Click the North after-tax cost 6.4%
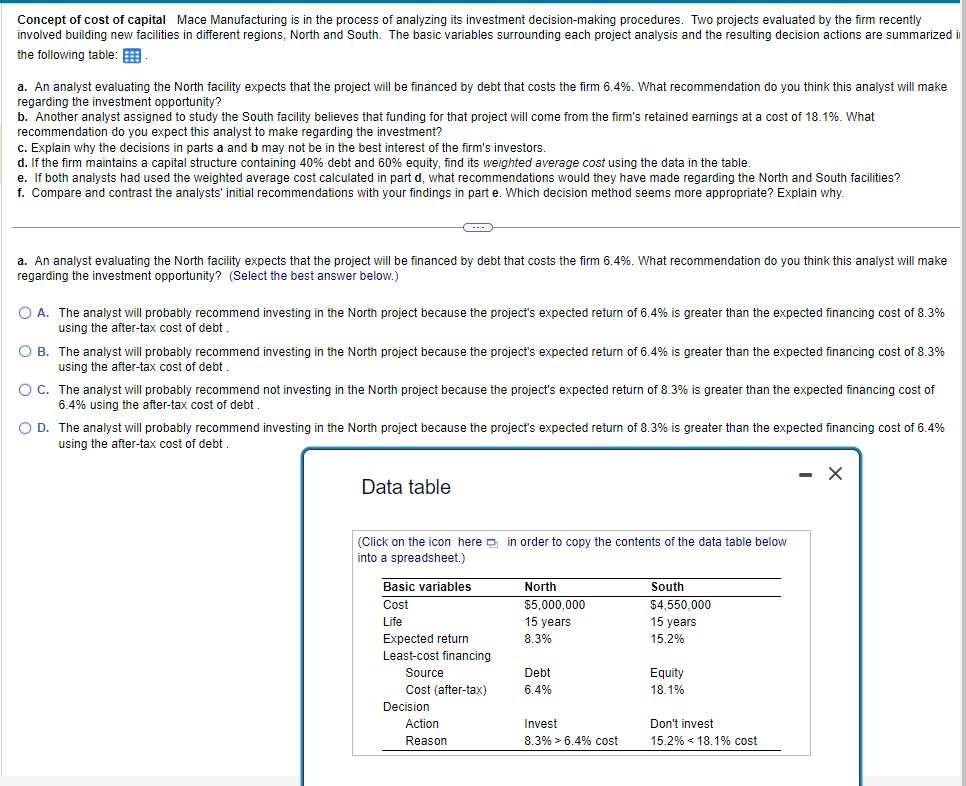Image resolution: width=966 pixels, height=786 pixels. point(538,690)
